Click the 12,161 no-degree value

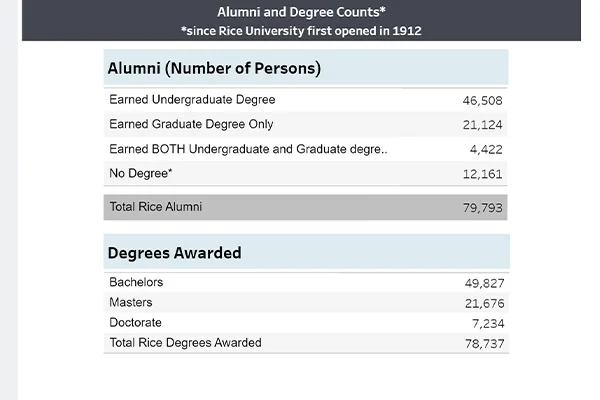484,174
